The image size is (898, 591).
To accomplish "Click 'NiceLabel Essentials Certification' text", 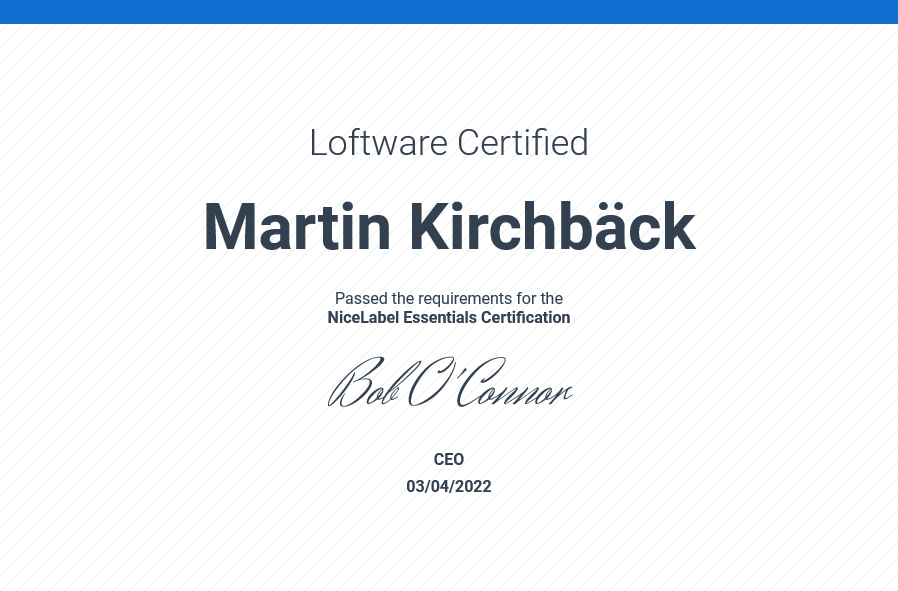I will (x=449, y=317).
